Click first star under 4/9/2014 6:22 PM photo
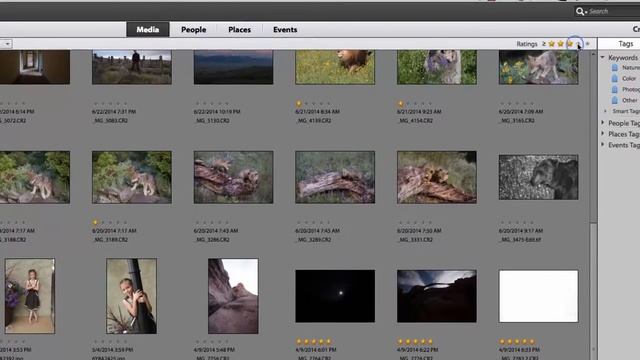640x360 pixels. [400, 341]
